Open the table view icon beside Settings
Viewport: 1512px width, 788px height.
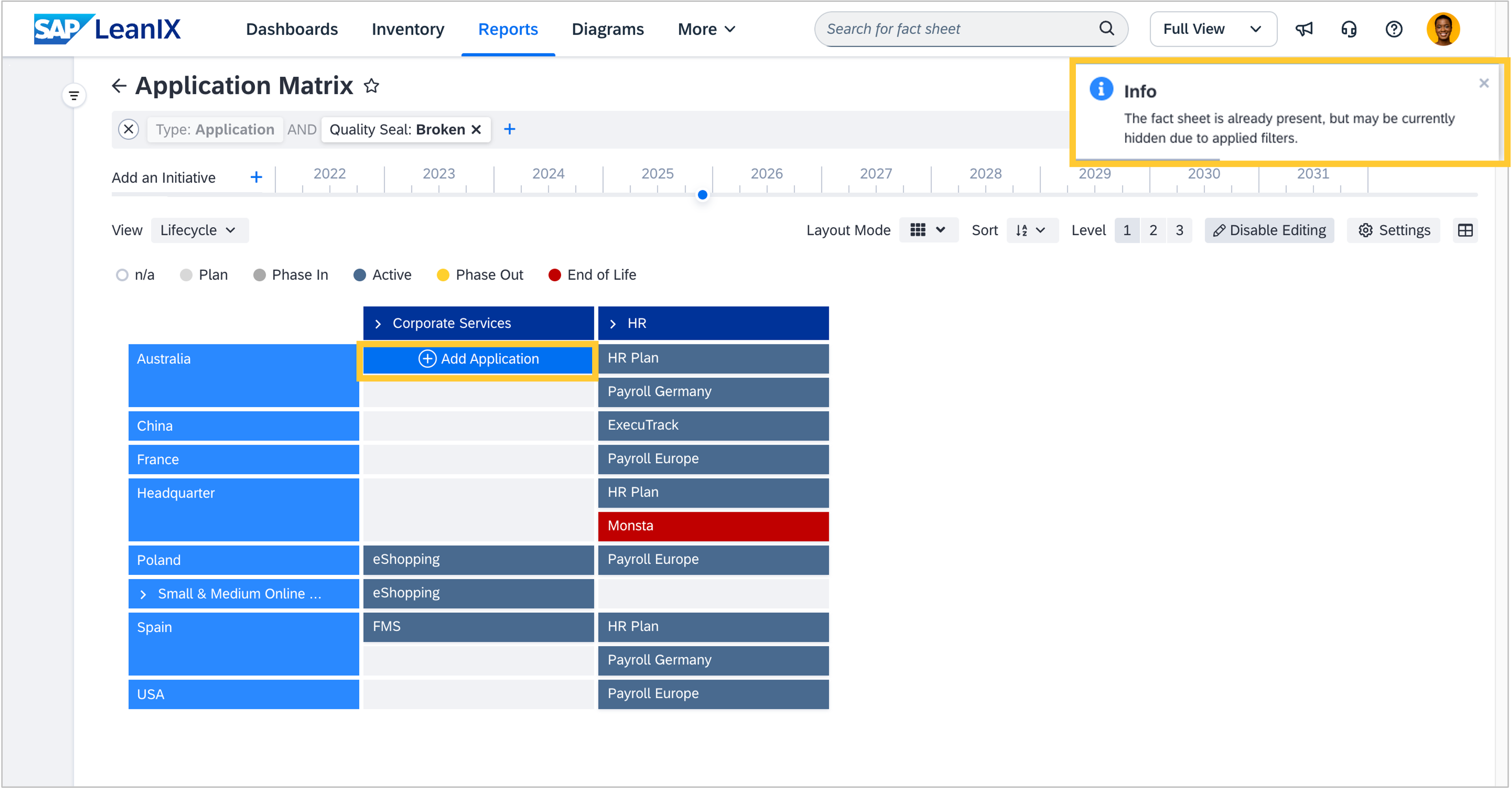pos(1465,230)
